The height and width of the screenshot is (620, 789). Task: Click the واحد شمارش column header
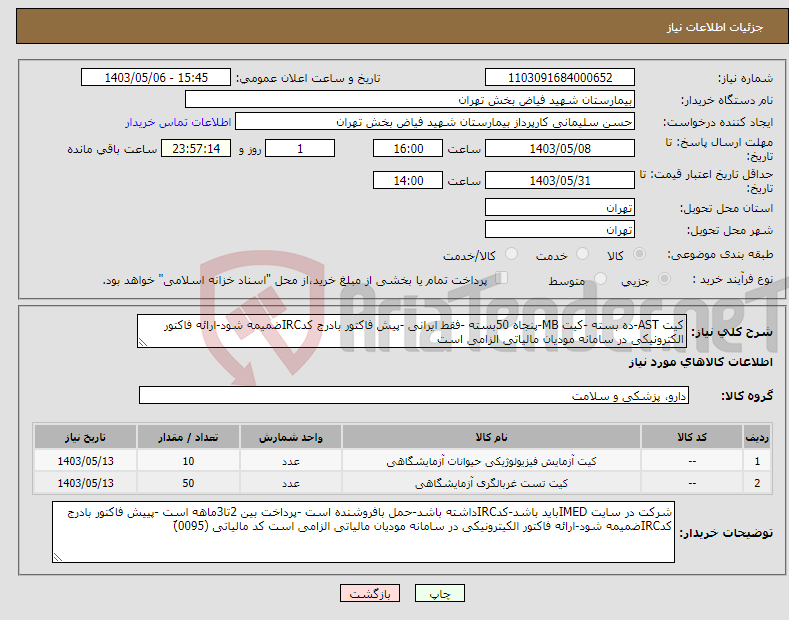click(x=291, y=437)
